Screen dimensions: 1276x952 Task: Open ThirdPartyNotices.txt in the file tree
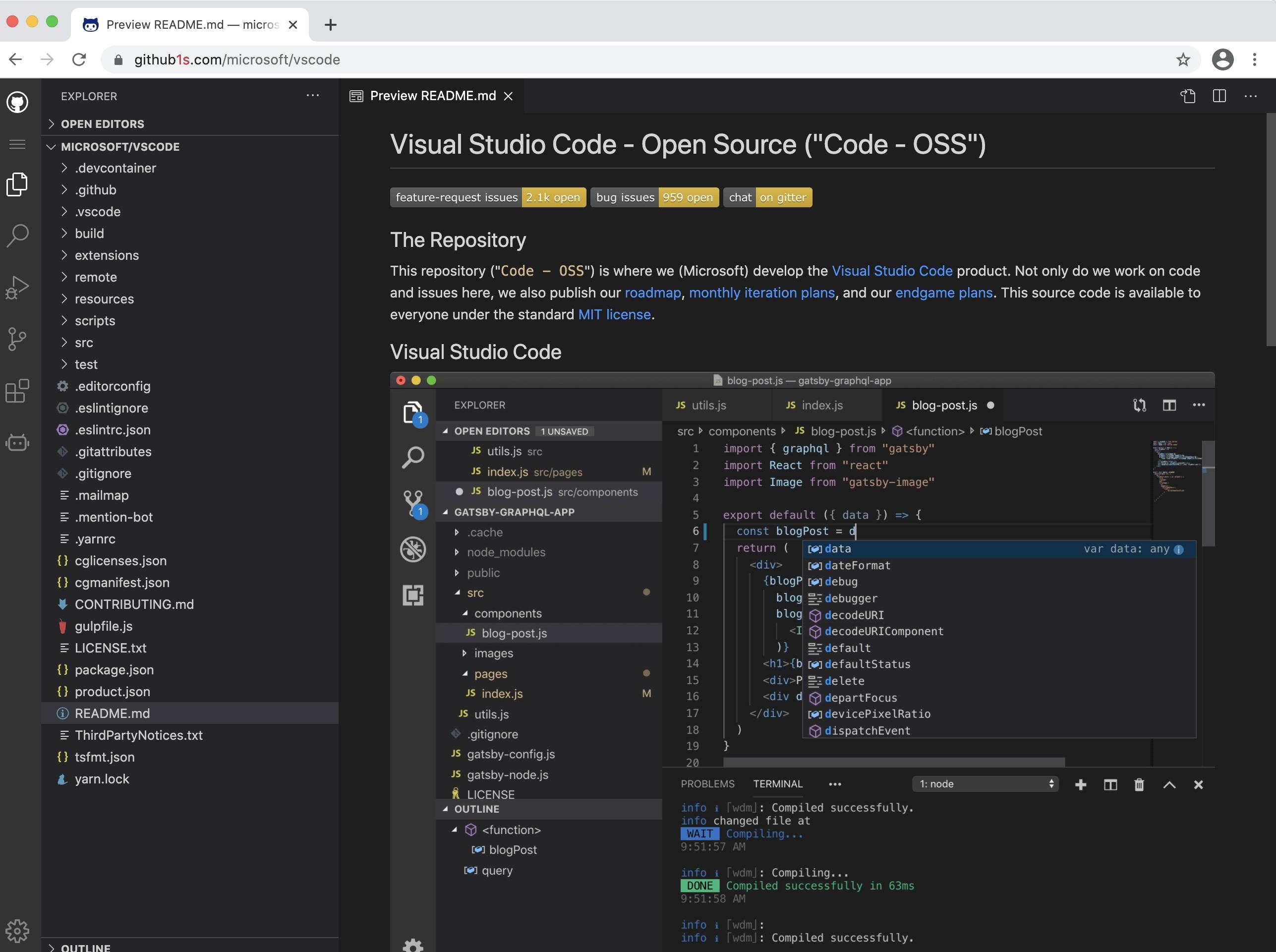point(189,735)
